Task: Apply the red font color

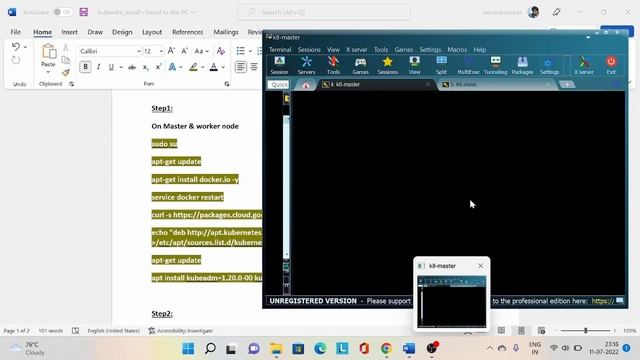Action: click(x=213, y=67)
